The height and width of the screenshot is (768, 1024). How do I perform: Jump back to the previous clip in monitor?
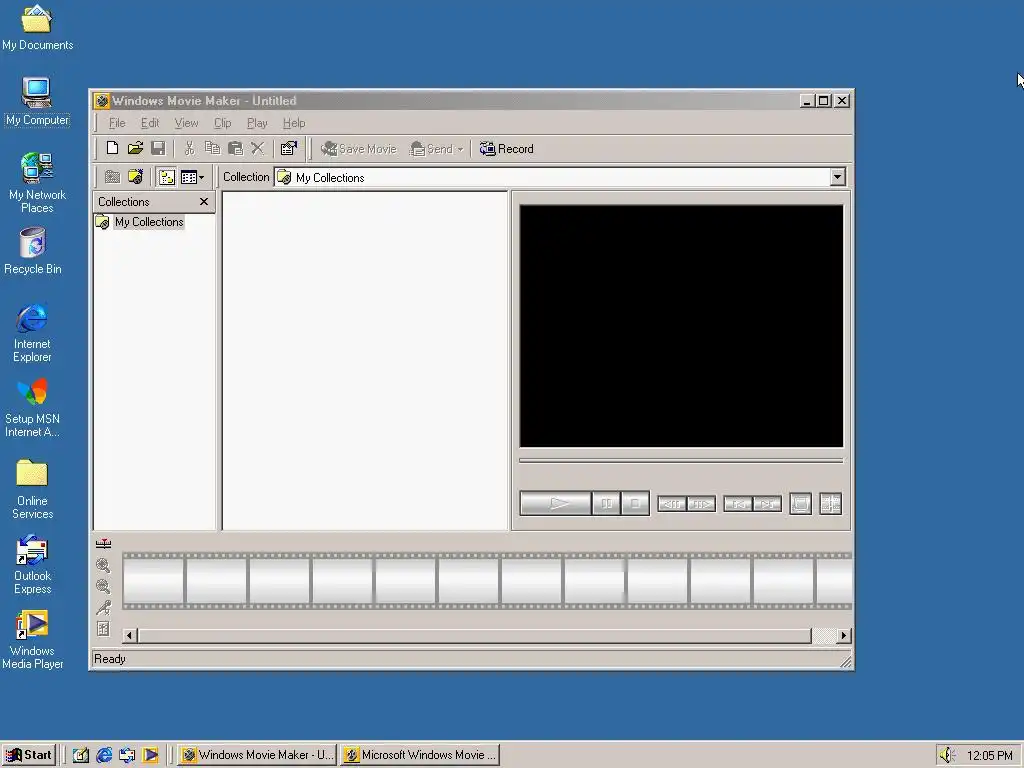tap(738, 504)
